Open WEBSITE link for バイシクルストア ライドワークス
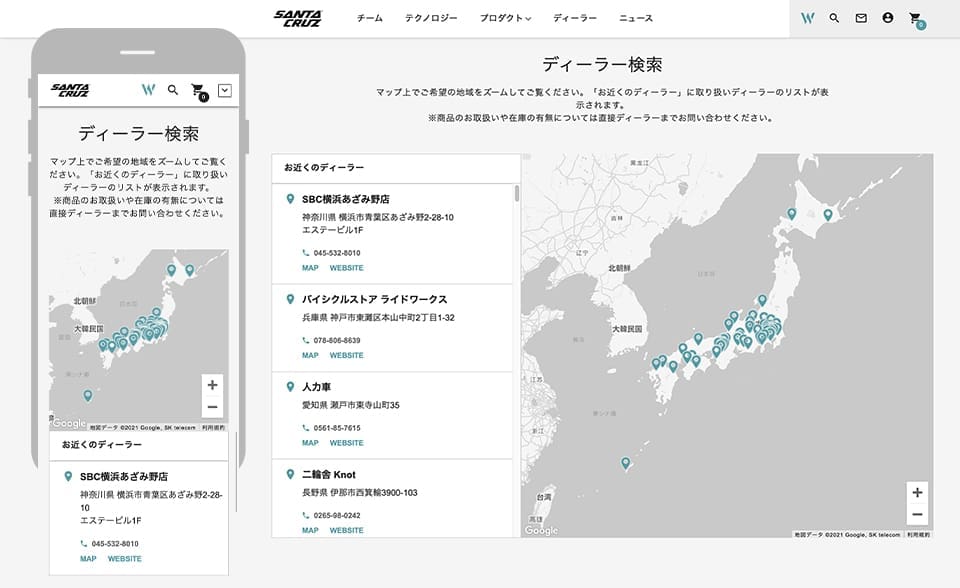 pyautogui.click(x=347, y=355)
